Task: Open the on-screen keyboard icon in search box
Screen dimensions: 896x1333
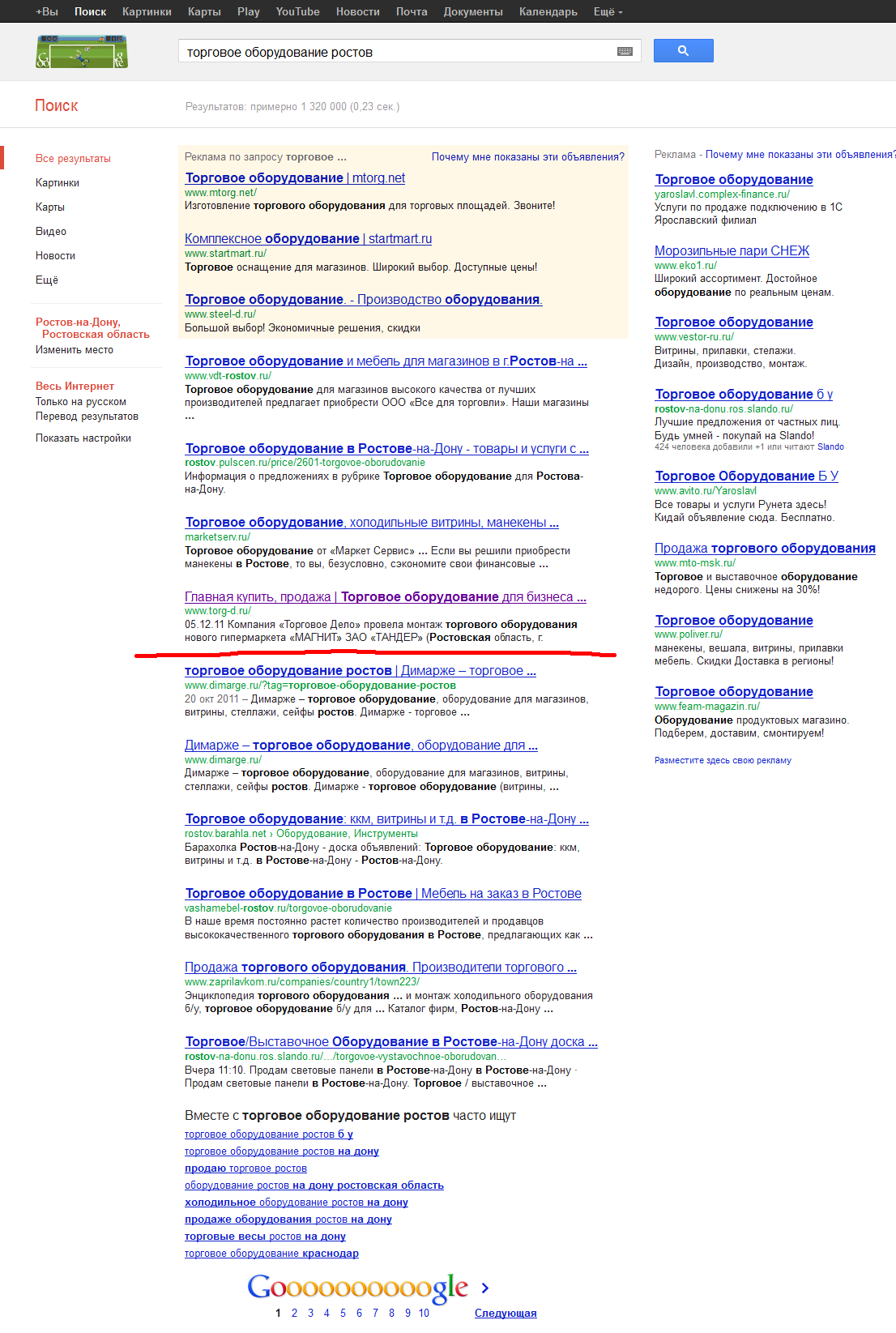Action: [625, 51]
